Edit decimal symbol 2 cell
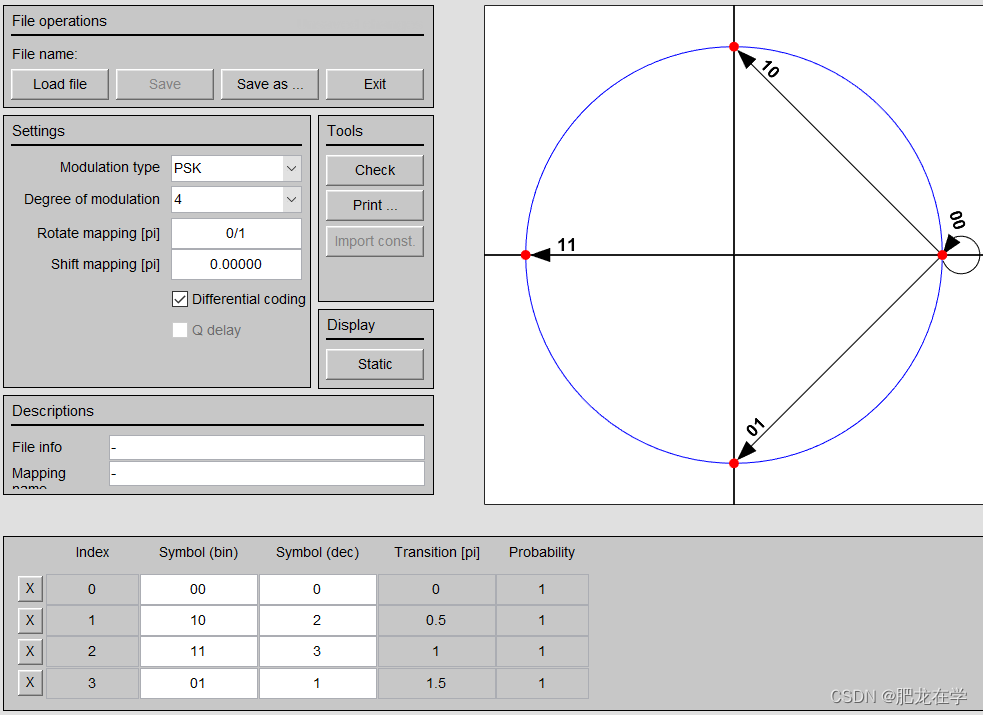The height and width of the screenshot is (715, 983). tap(318, 620)
